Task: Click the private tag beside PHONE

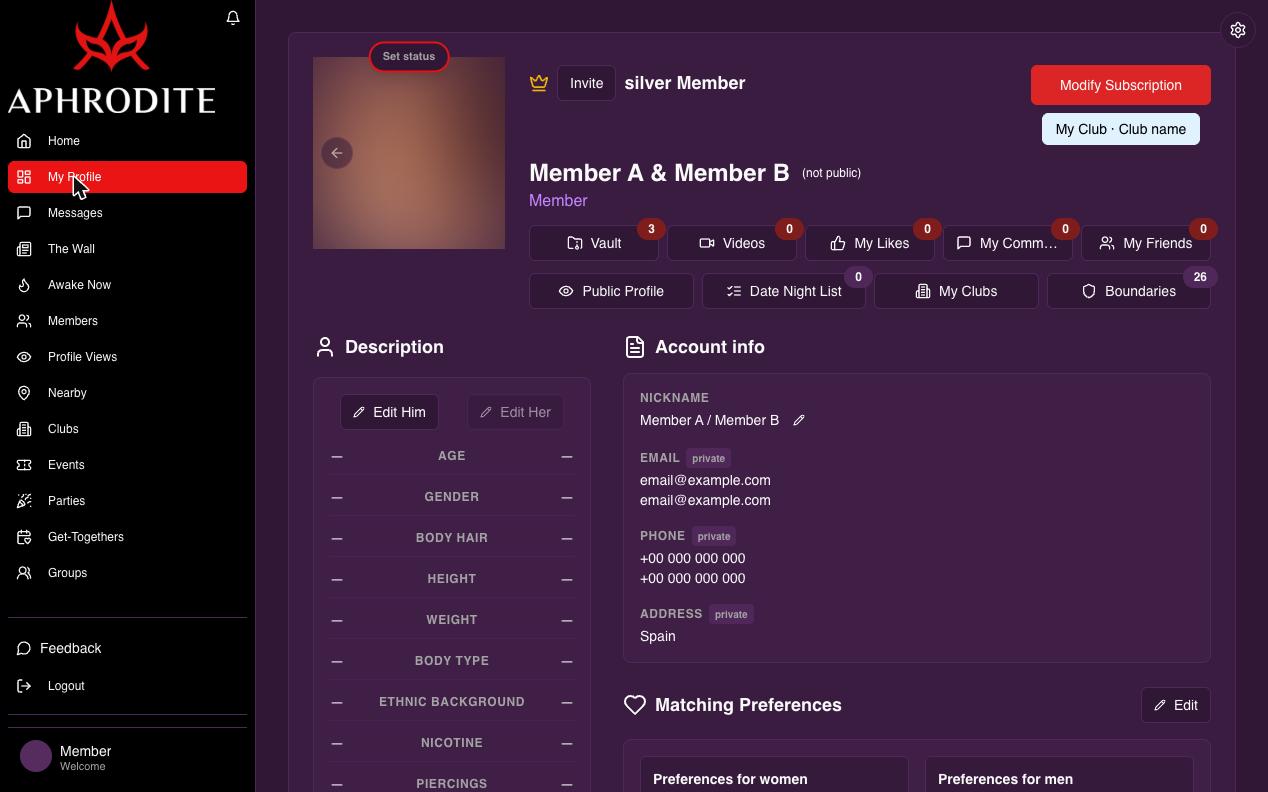Action: pyautogui.click(x=714, y=536)
